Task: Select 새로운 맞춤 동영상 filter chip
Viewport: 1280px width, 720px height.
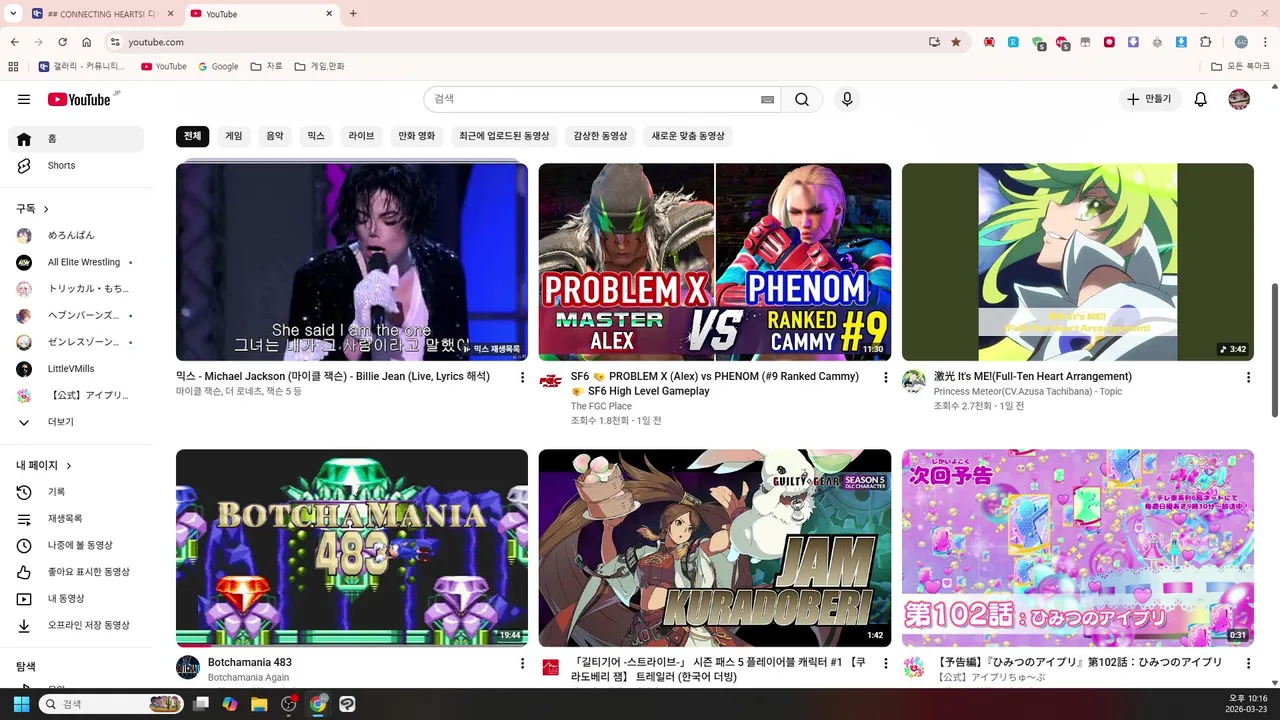Action: click(688, 136)
